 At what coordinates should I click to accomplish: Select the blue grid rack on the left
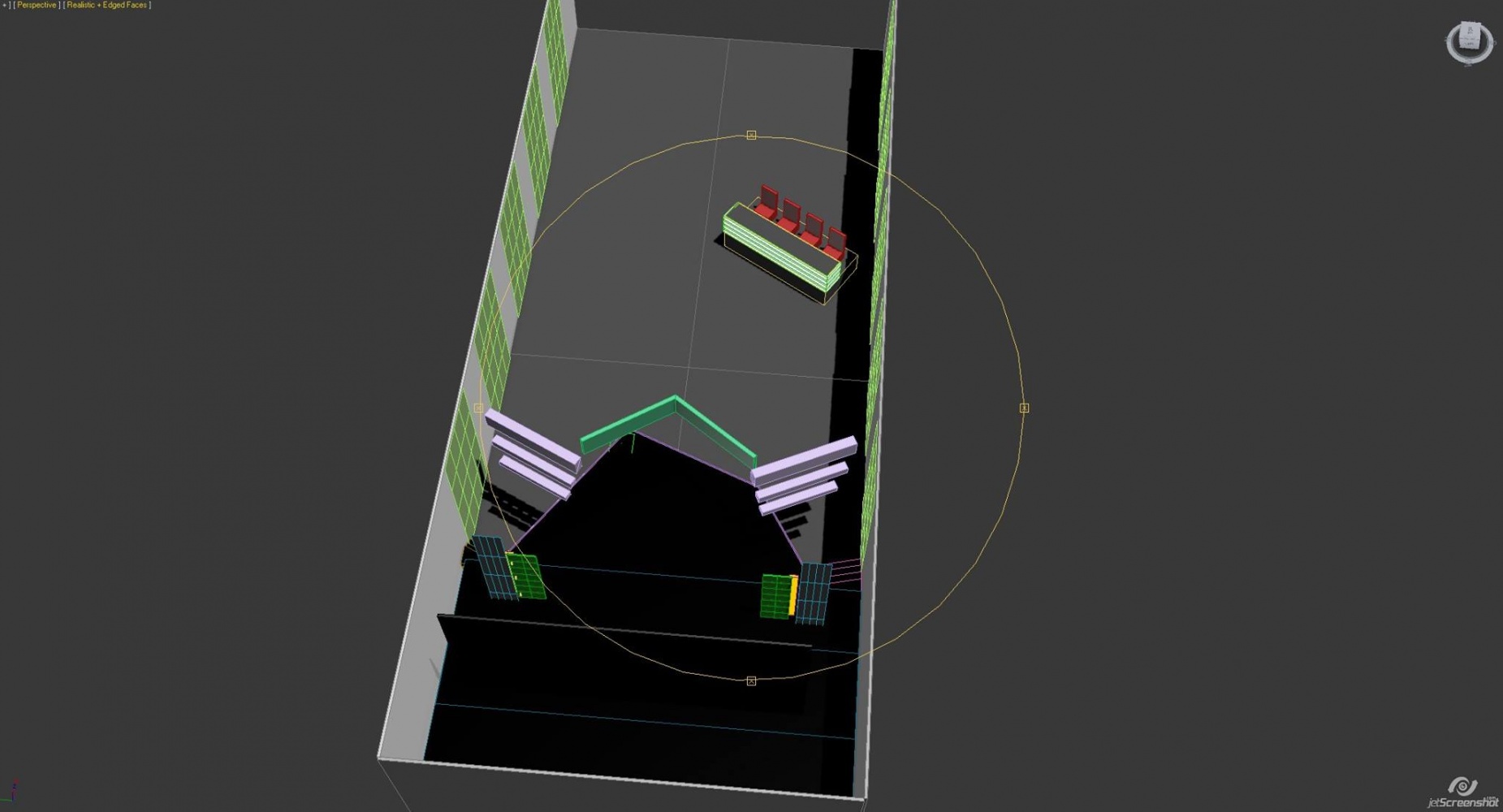click(x=494, y=567)
